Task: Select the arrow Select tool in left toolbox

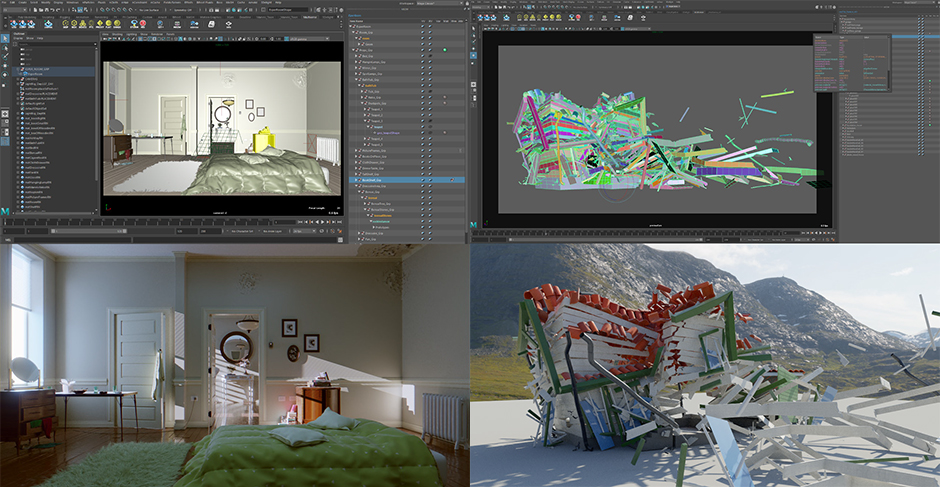Action: tap(5, 38)
